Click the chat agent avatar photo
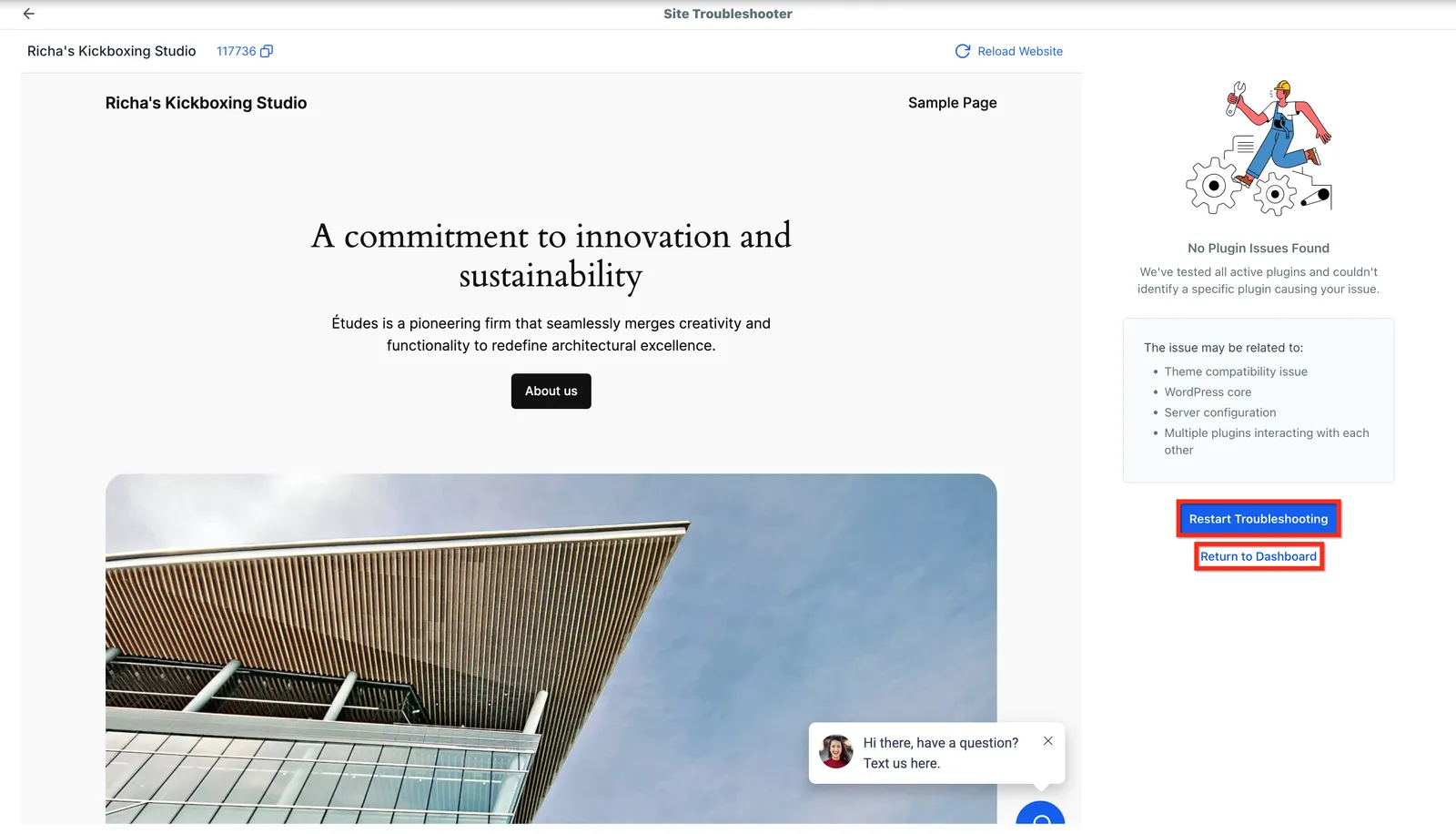 [836, 752]
